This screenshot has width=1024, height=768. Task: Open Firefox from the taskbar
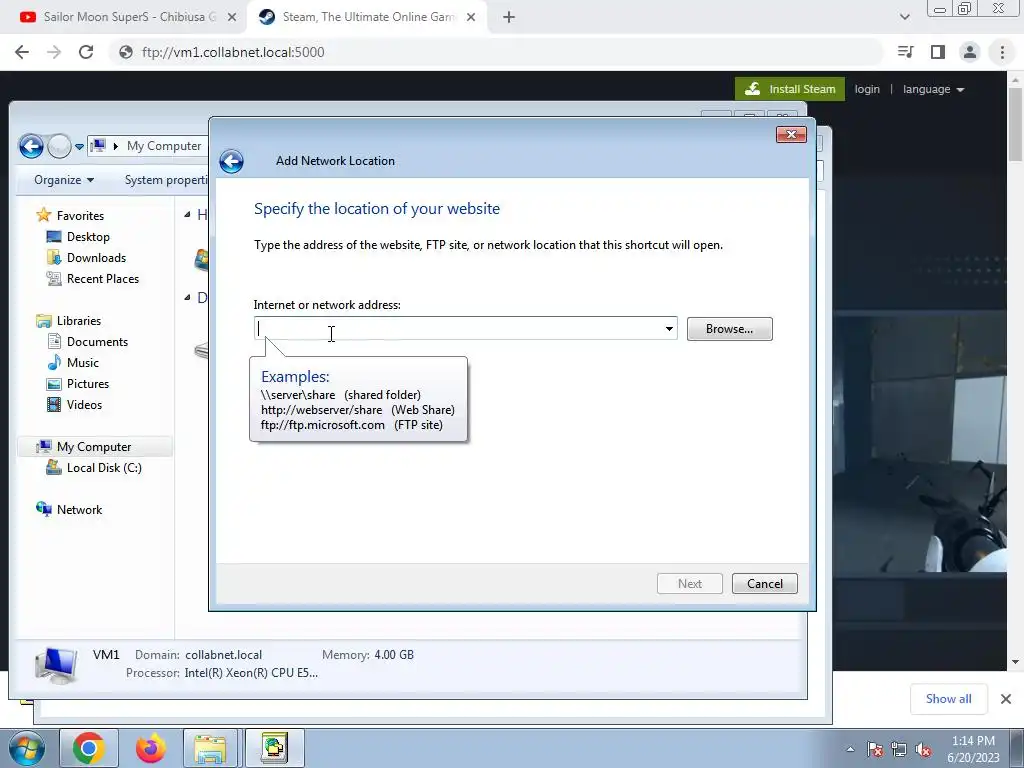[x=150, y=748]
